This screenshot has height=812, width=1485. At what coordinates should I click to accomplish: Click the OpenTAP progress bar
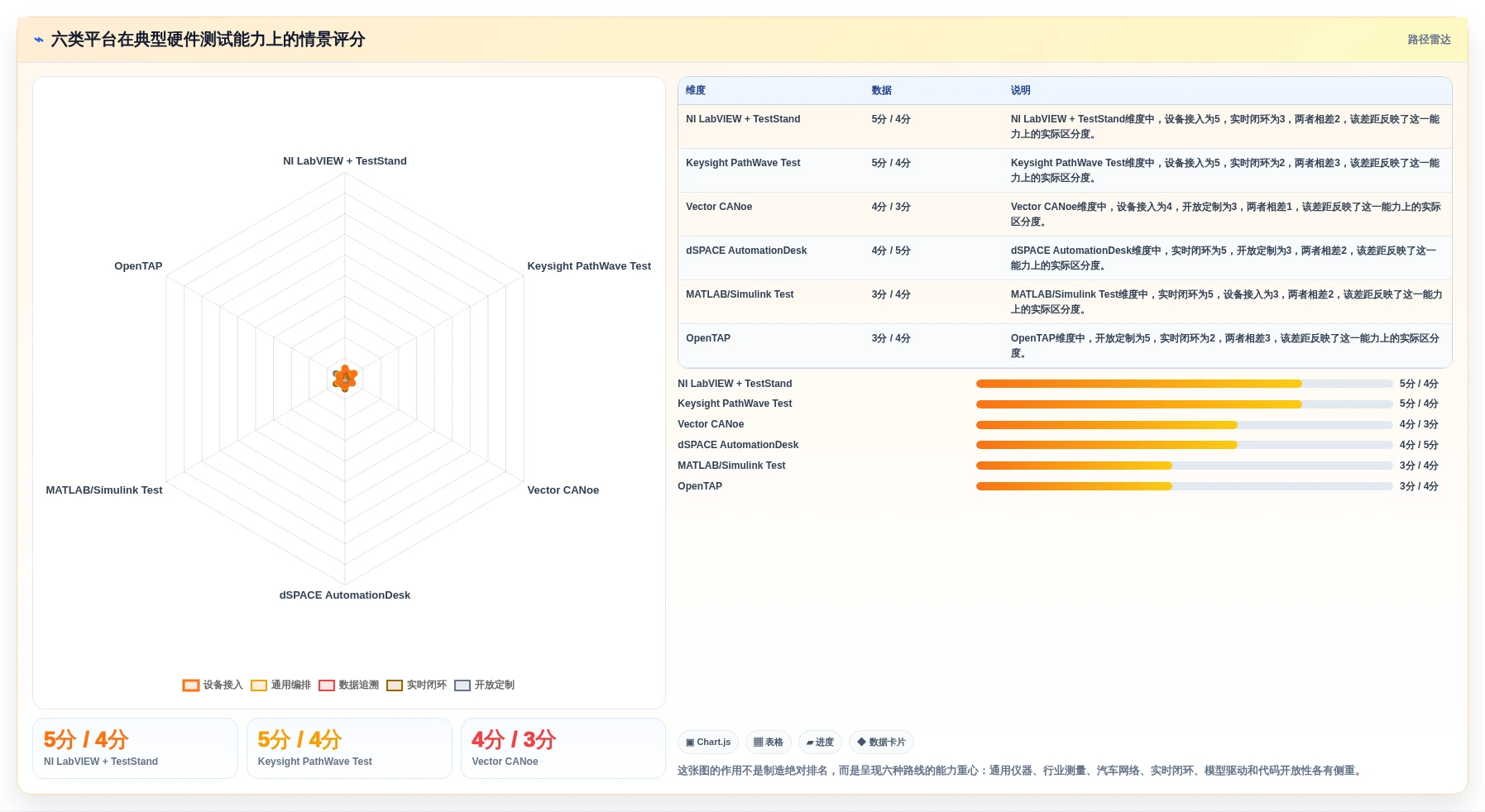(1185, 486)
